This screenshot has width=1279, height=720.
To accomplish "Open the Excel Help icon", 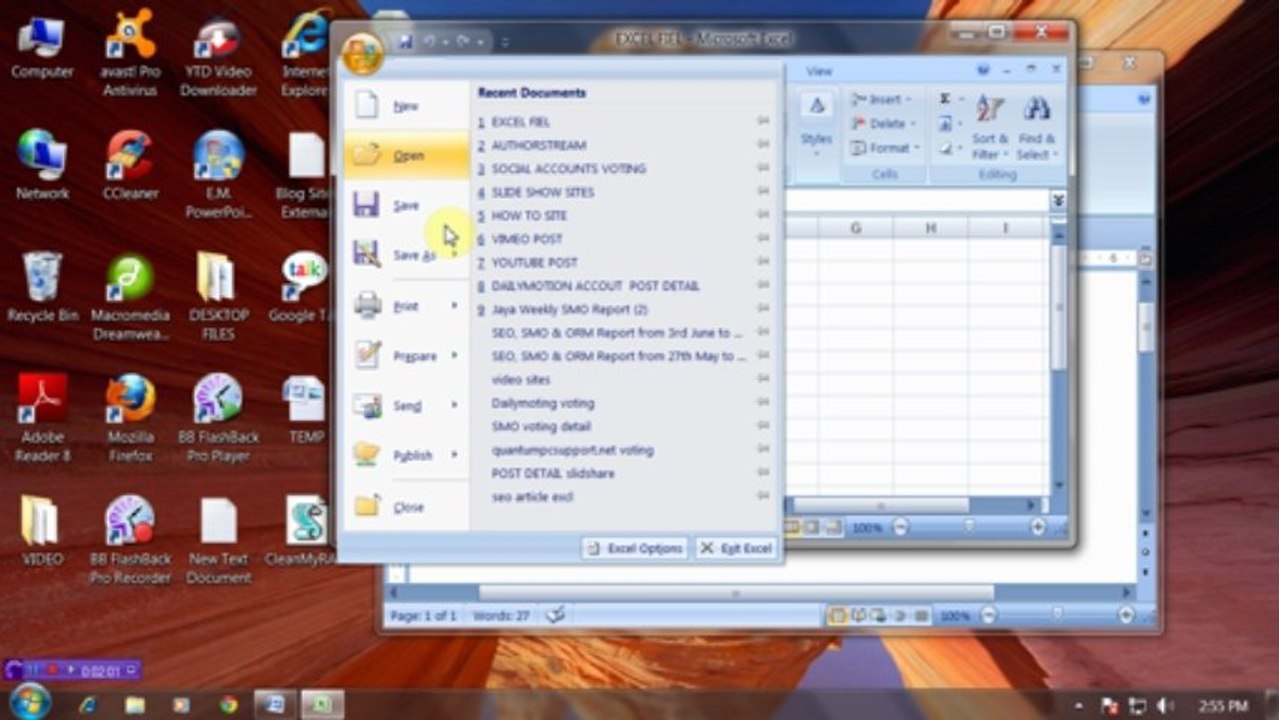I will pyautogui.click(x=983, y=70).
